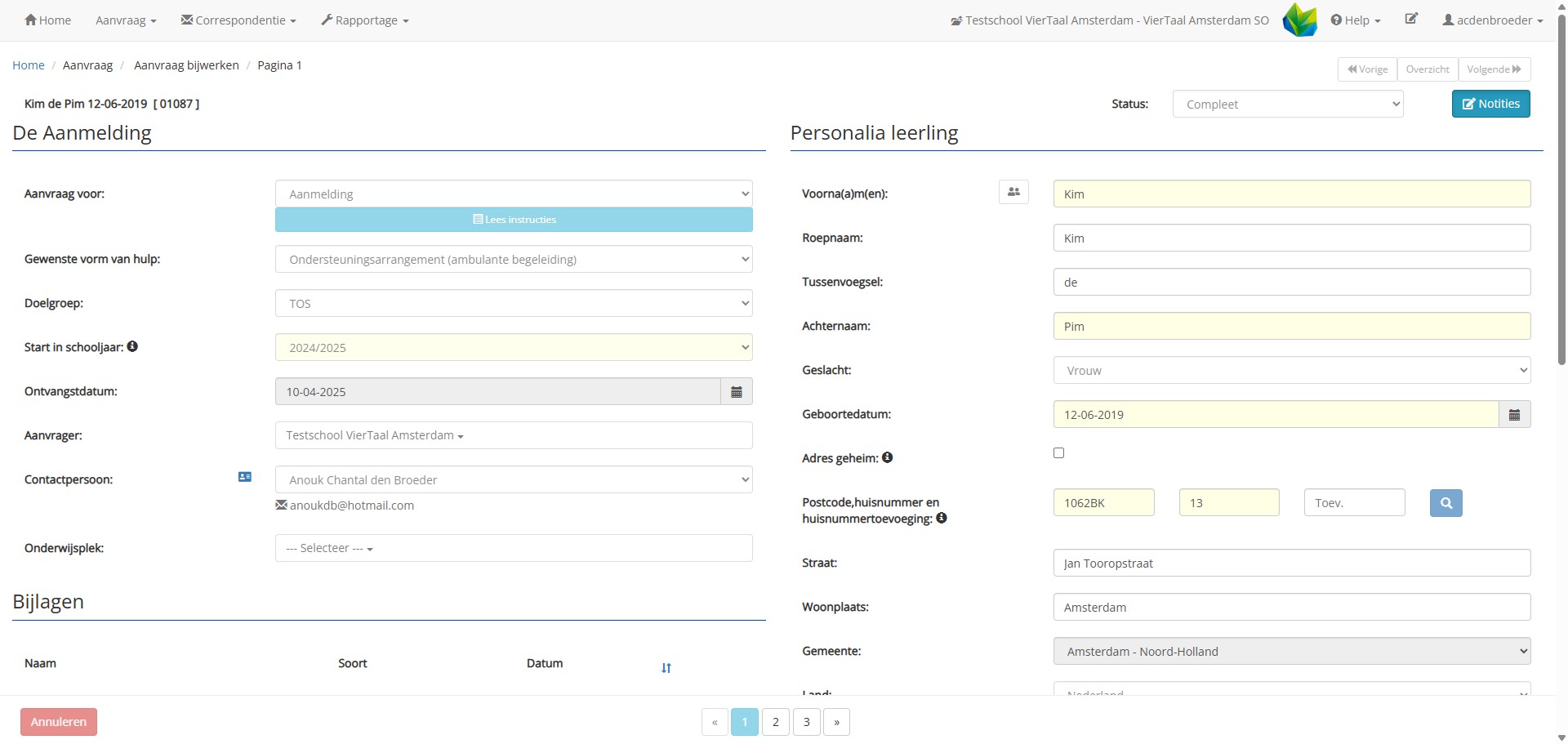Click the Tussenvoegsel input field
Screen dimensions: 1568x744
1292,283
